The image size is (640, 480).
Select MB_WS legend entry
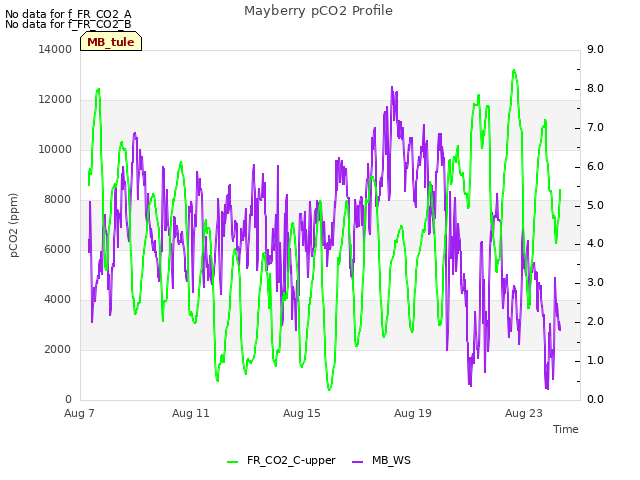[381, 460]
